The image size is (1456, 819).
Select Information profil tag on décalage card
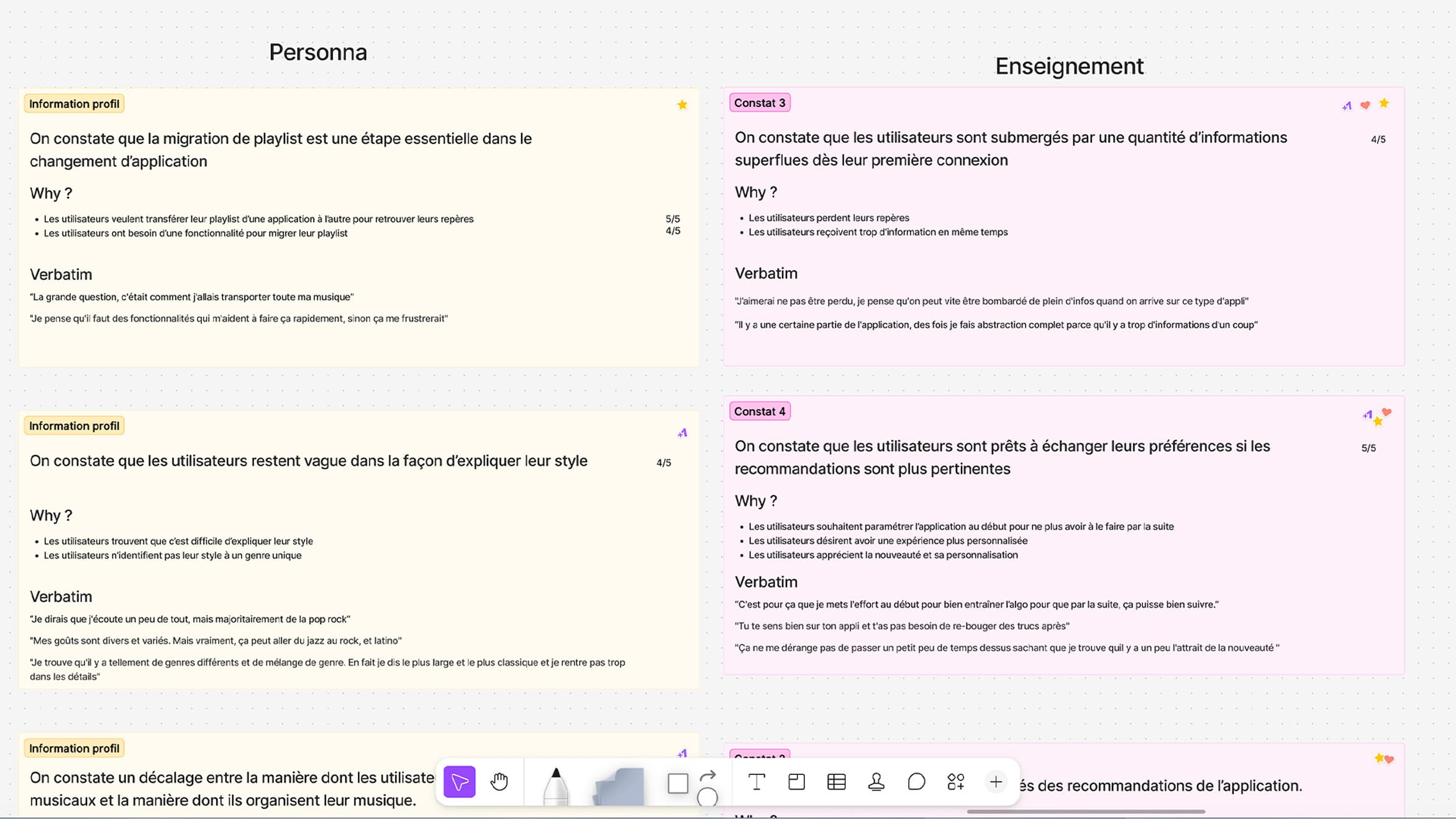tap(74, 748)
